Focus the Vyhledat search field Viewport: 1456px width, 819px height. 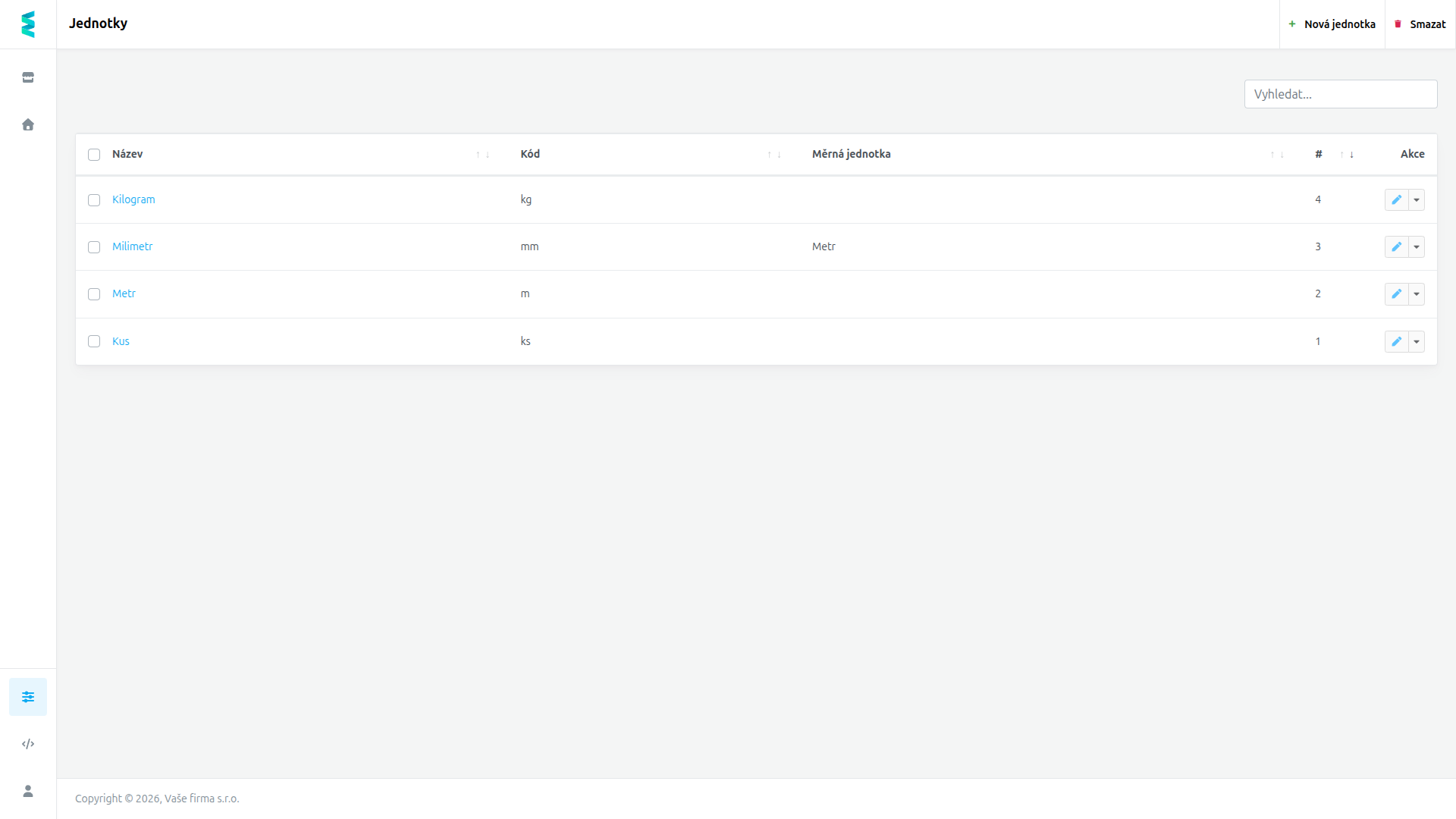click(1341, 94)
